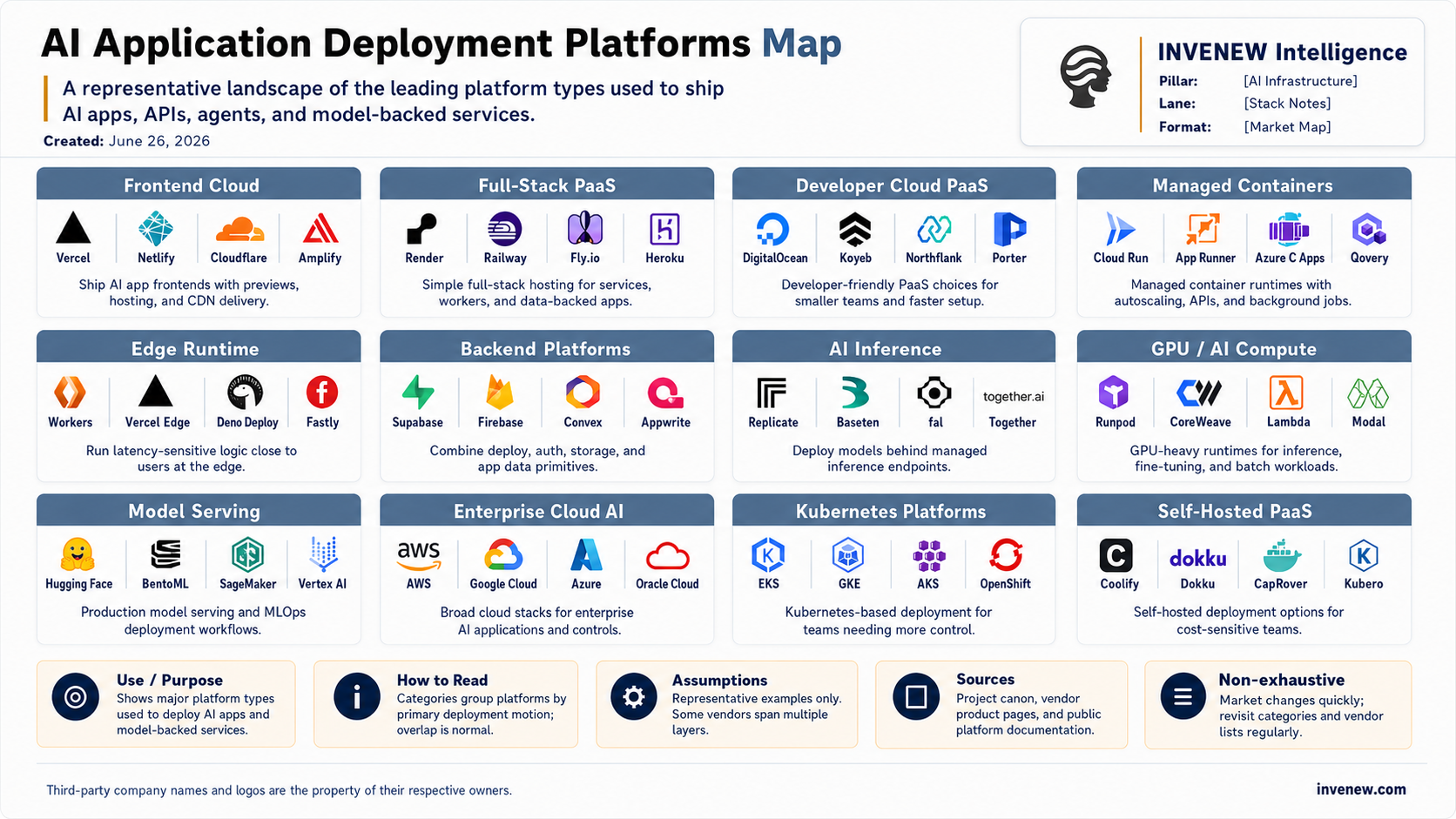Click the Use / Purpose target icon
This screenshot has width=1456, height=819.
pyautogui.click(x=76, y=697)
